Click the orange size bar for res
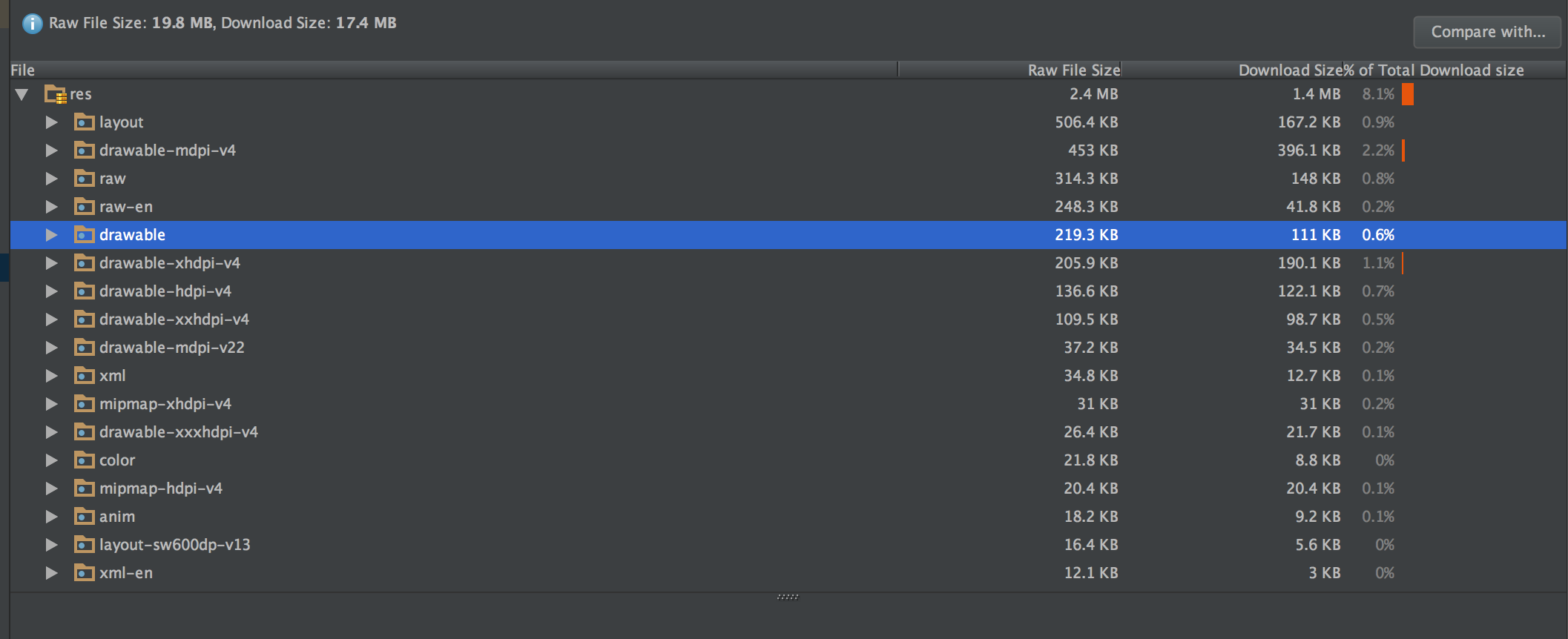Image resolution: width=1568 pixels, height=639 pixels. click(1408, 94)
